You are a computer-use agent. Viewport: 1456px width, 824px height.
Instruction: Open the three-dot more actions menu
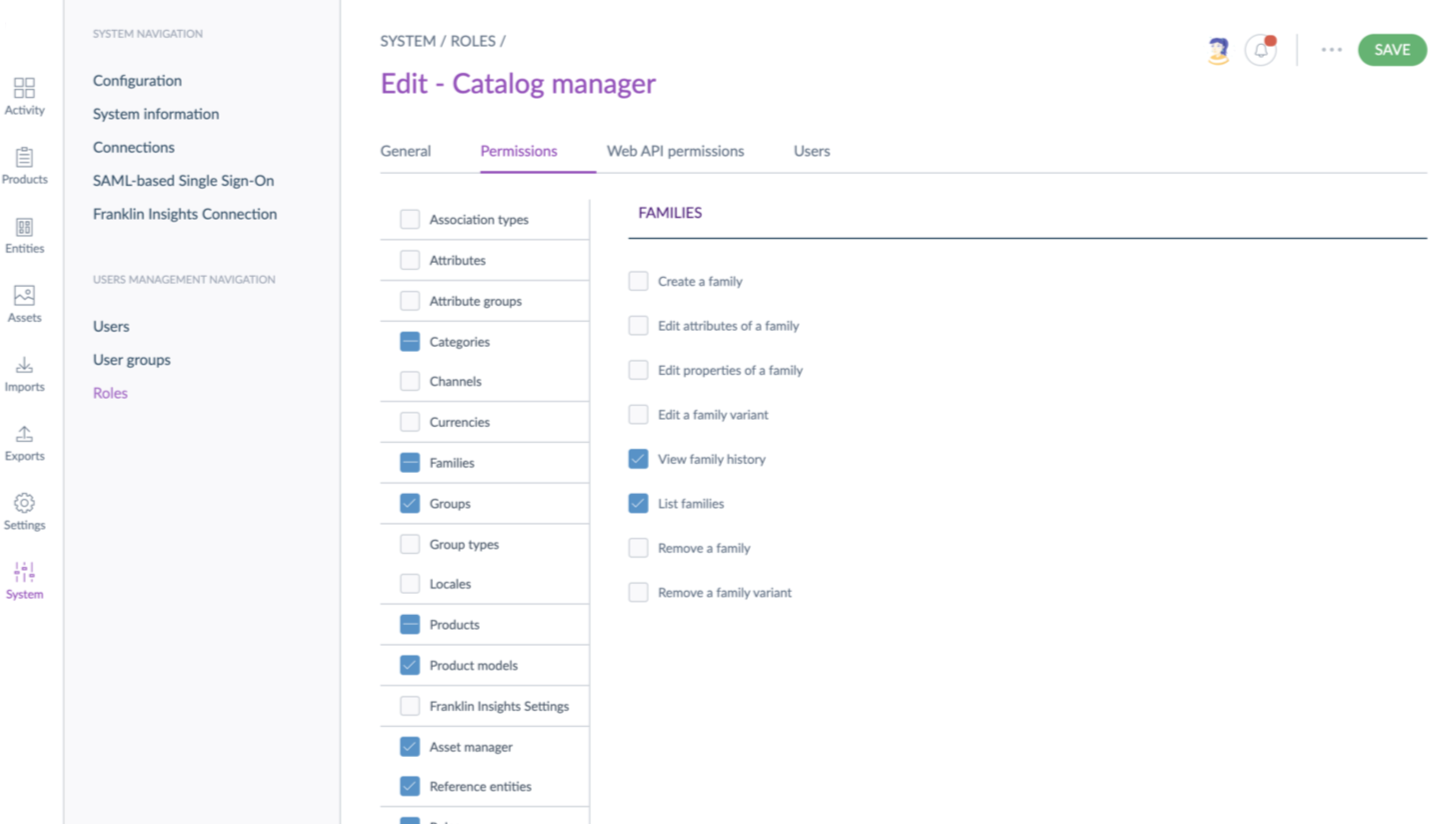coord(1331,50)
